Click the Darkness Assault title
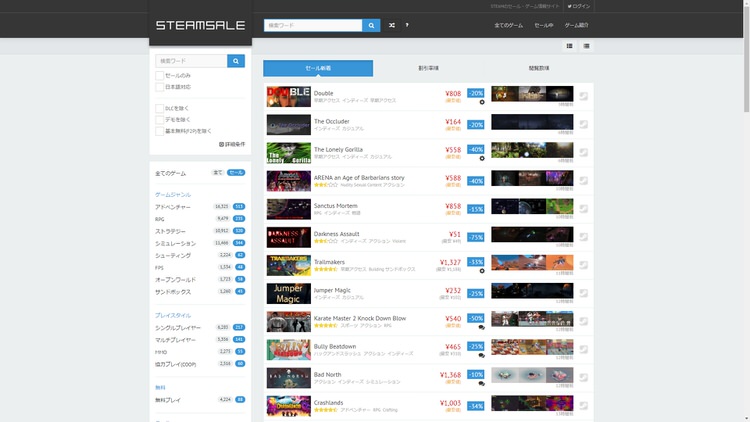Viewport: 750px width, 422px height. (x=336, y=234)
